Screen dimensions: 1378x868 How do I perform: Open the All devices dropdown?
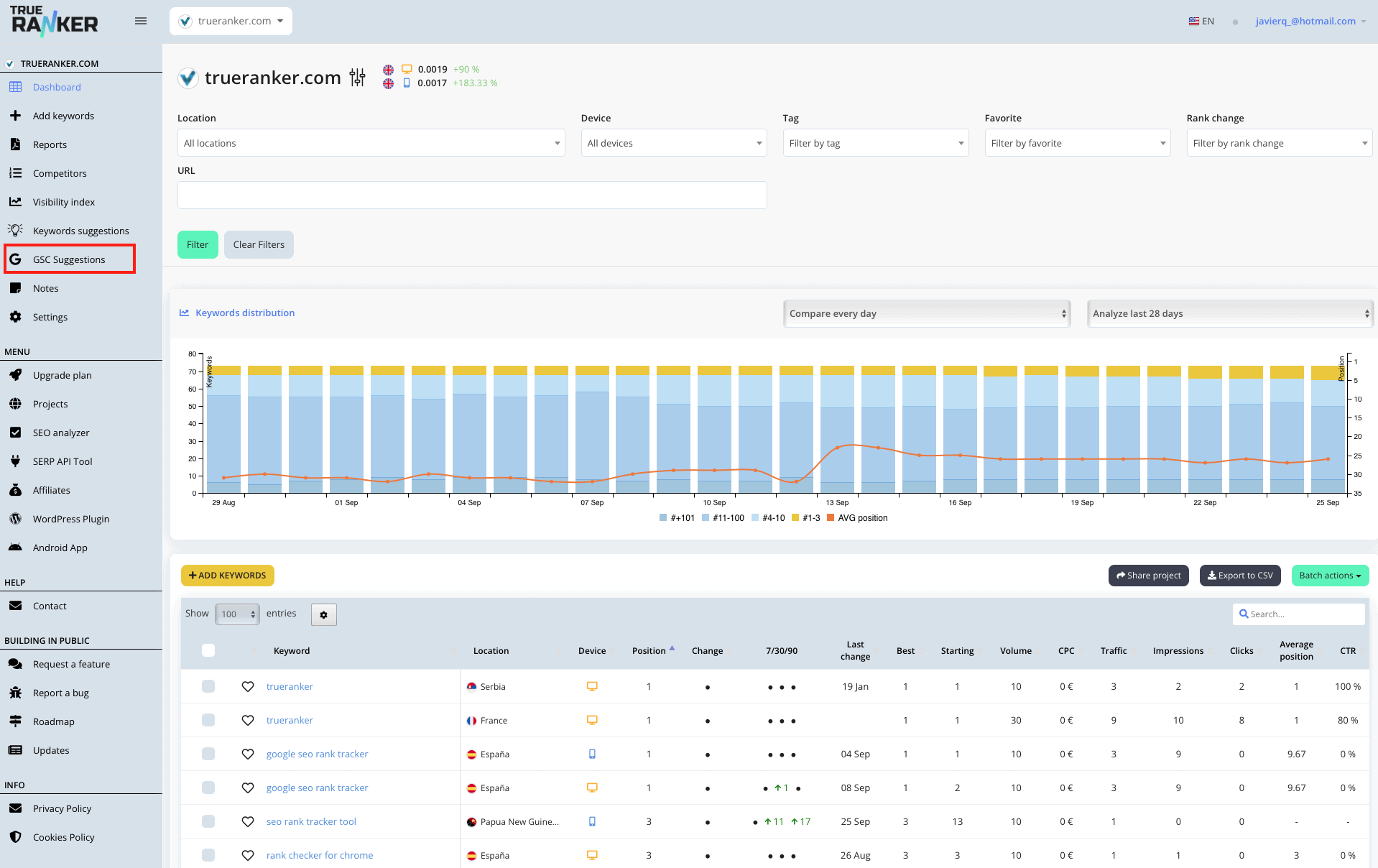point(674,143)
